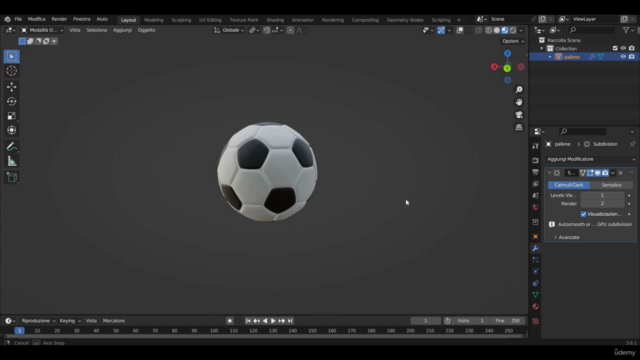
Task: Select the Measure tool
Action: (11, 162)
